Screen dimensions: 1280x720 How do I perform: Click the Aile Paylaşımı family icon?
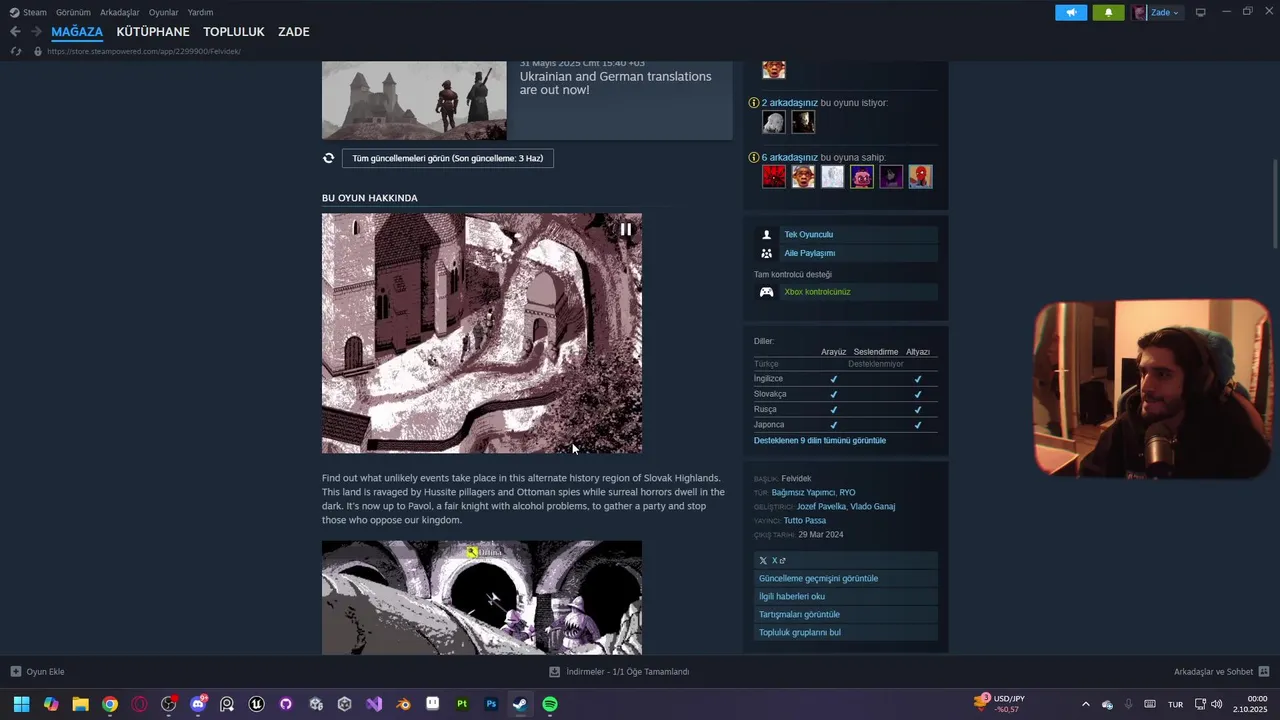[x=767, y=253]
